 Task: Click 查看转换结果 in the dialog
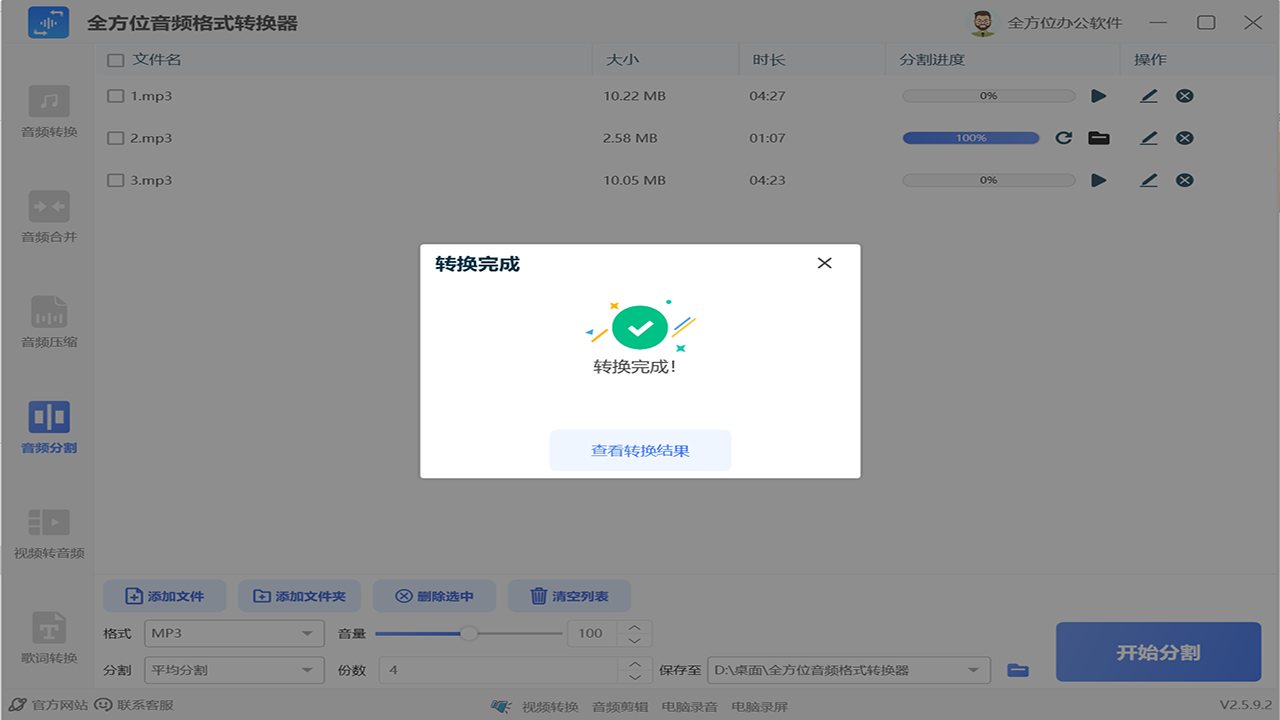[x=640, y=450]
